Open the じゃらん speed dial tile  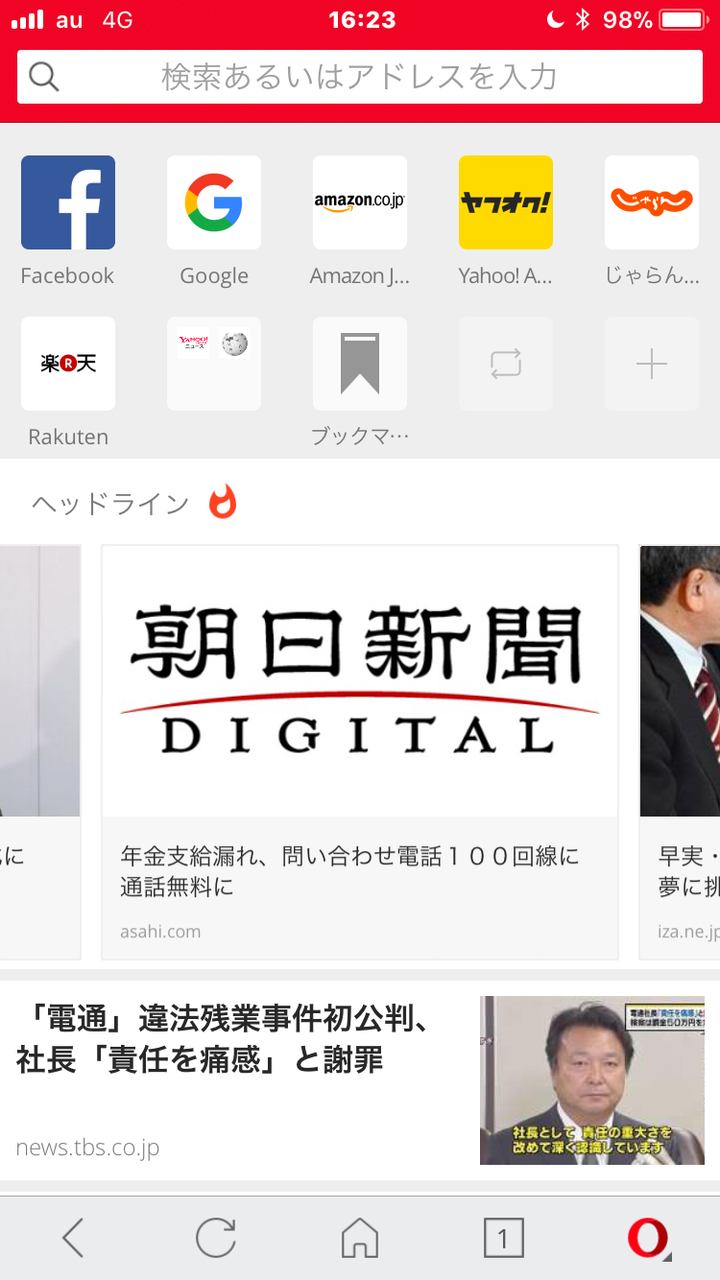[652, 202]
